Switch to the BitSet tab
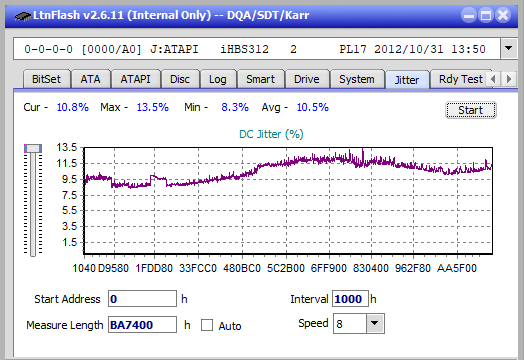This screenshot has width=524, height=360. tap(46, 79)
